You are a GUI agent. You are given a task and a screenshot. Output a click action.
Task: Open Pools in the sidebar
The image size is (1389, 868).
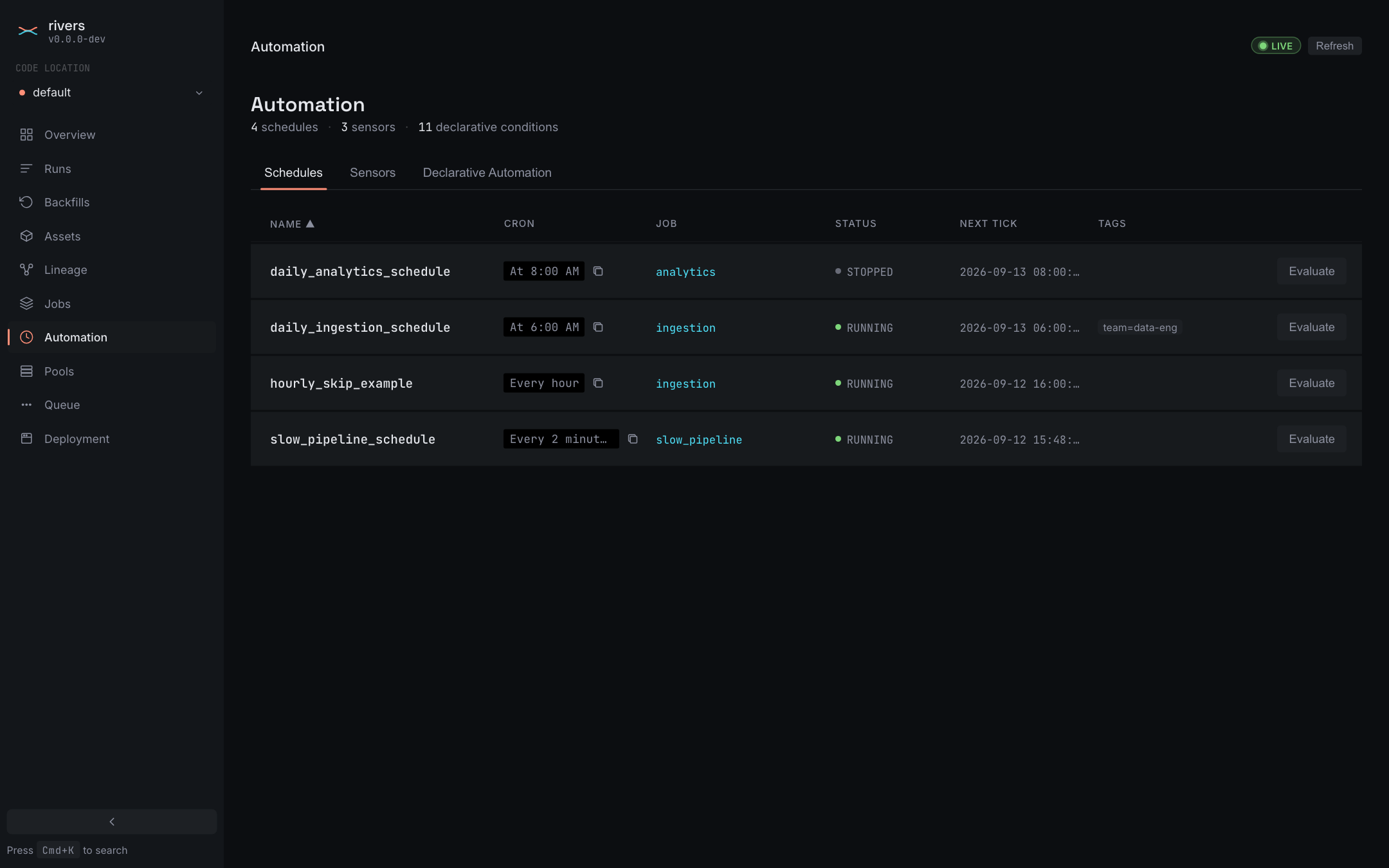[x=112, y=371]
